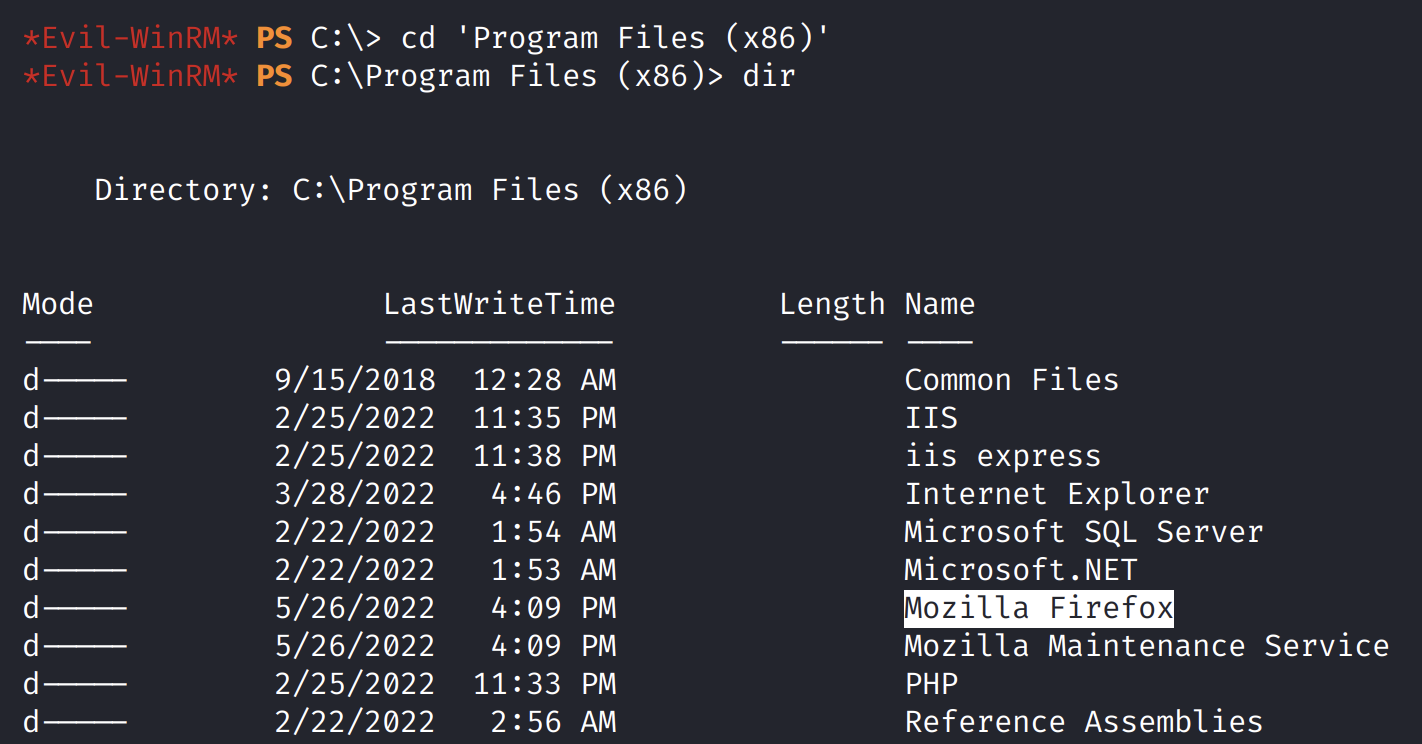
Task: Select the Microsoft.NET directory name
Action: pos(1020,570)
